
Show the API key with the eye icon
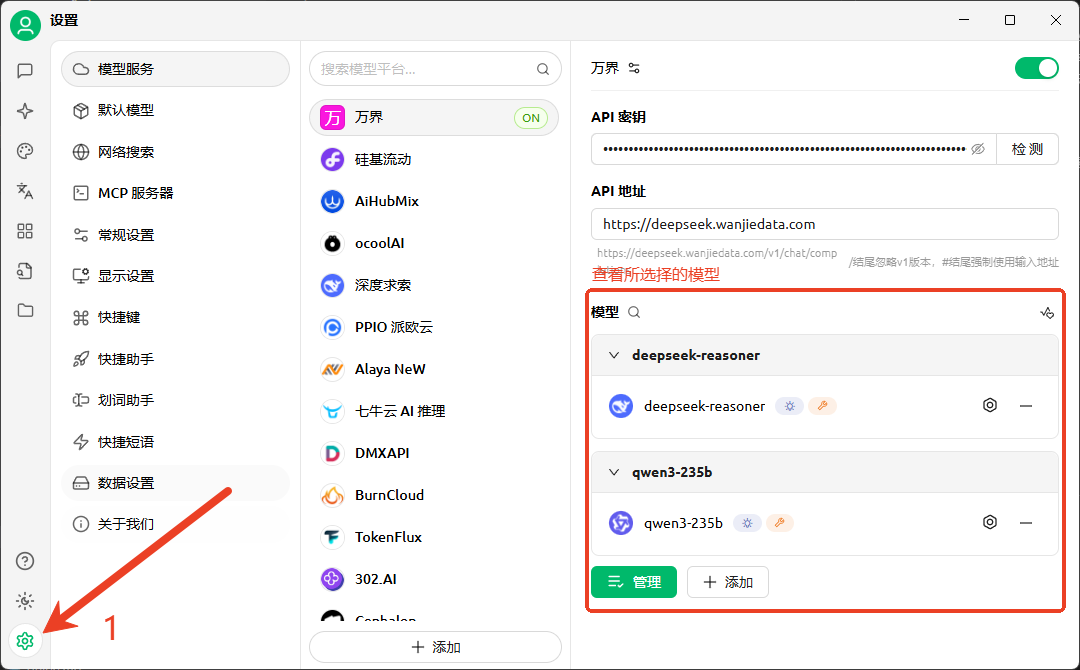[977, 149]
